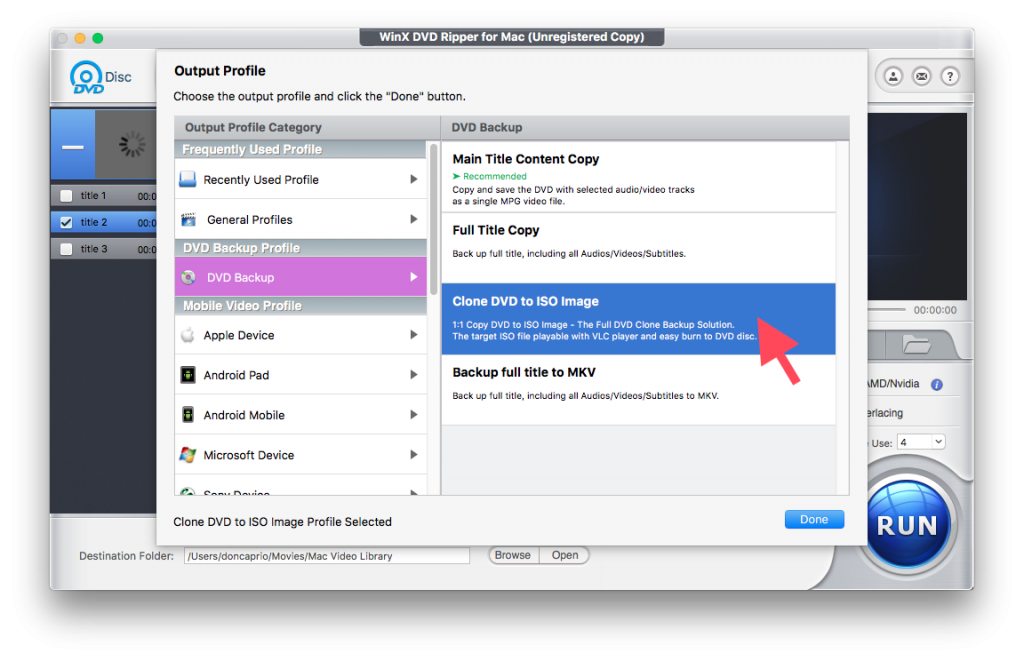
Task: Click the playback progress slider
Action: (x=886, y=310)
